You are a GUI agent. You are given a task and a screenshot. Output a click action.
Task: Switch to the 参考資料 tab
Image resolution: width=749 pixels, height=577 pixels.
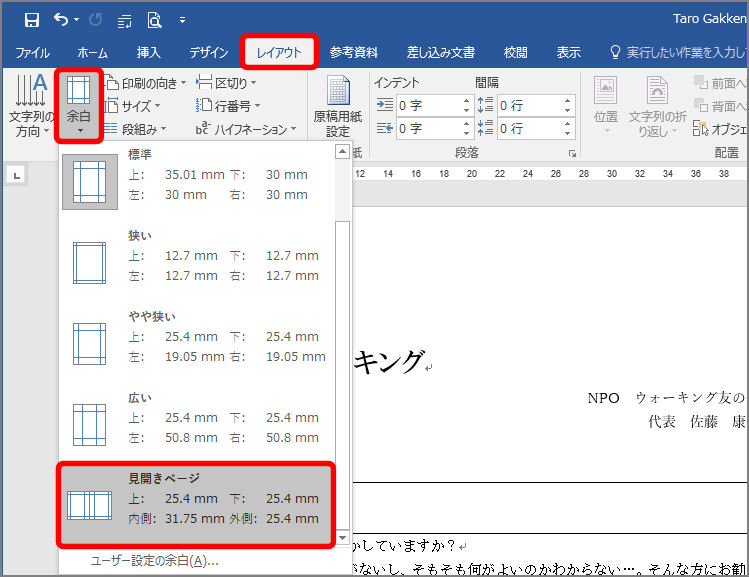point(353,53)
